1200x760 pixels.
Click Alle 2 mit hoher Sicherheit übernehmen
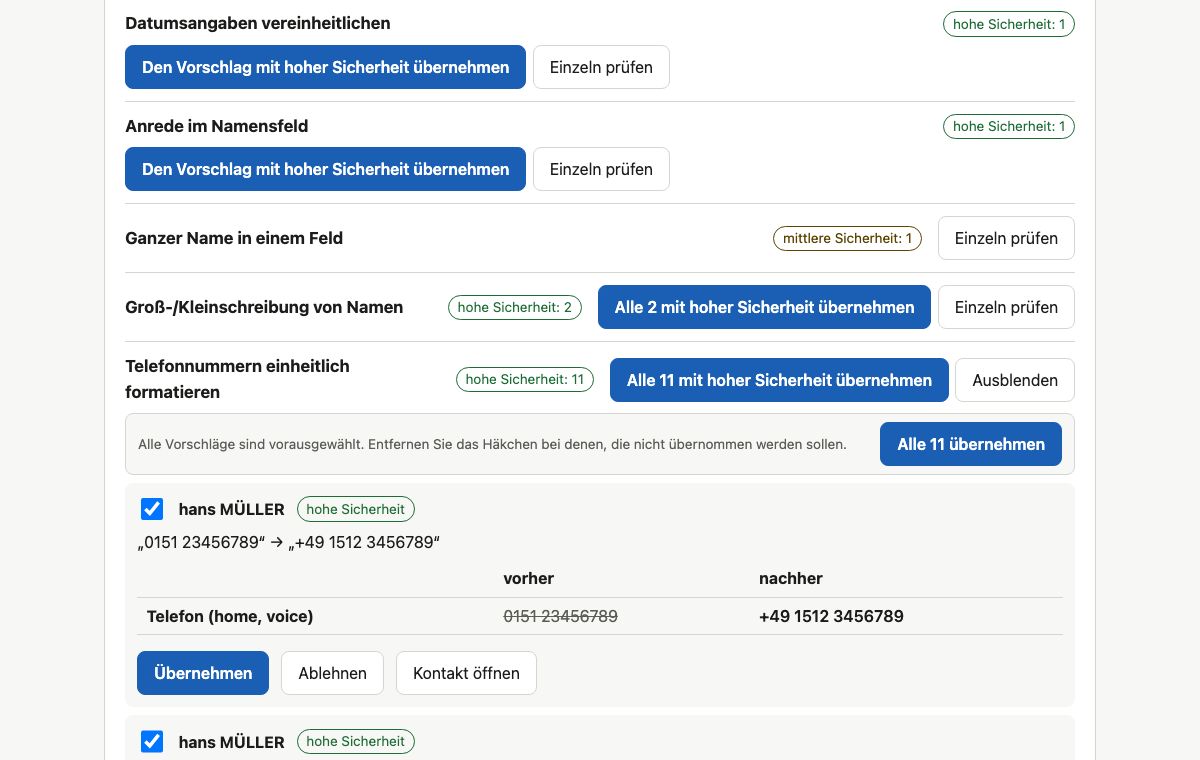pos(764,307)
